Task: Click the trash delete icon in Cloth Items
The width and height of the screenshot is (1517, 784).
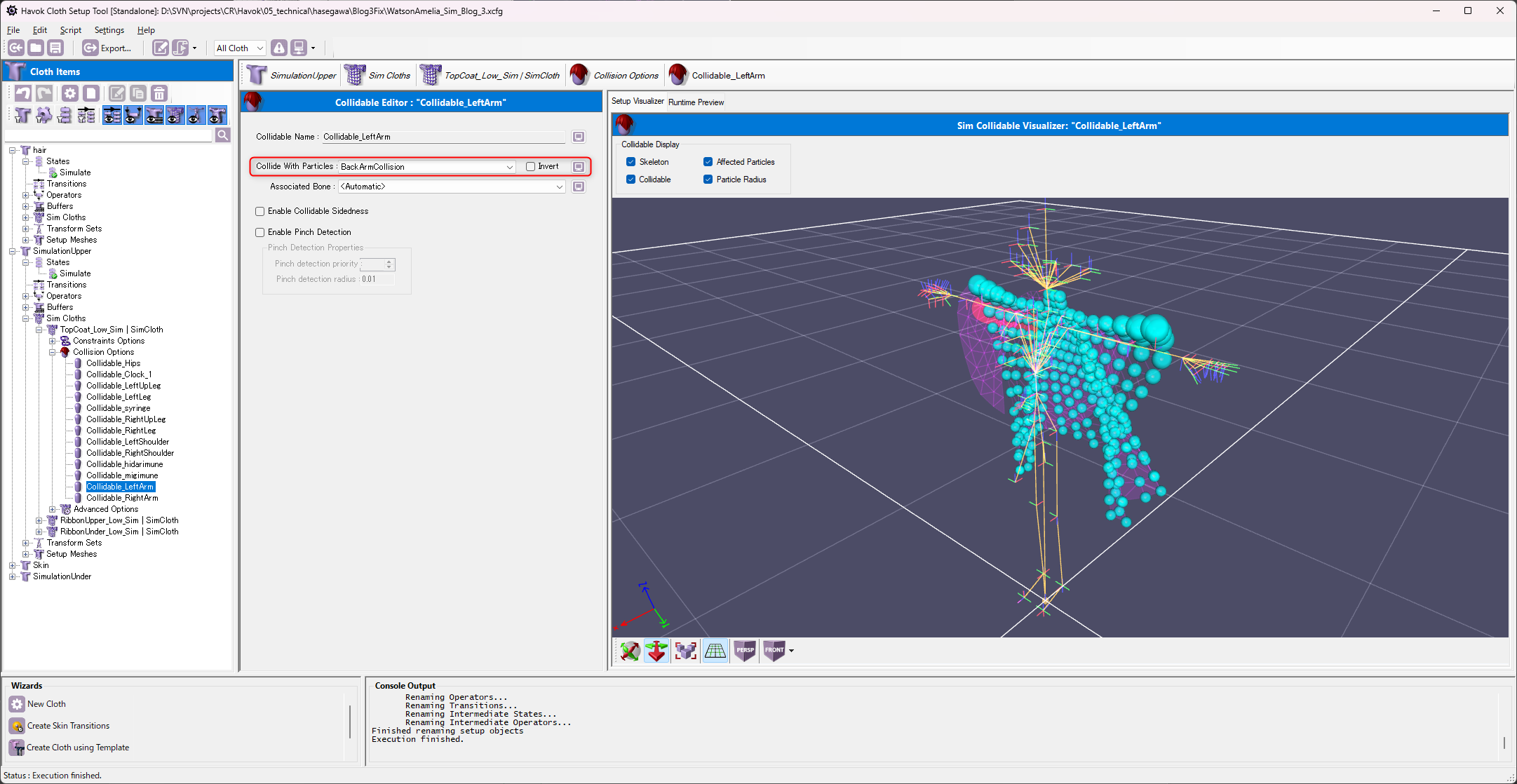Action: (x=159, y=93)
